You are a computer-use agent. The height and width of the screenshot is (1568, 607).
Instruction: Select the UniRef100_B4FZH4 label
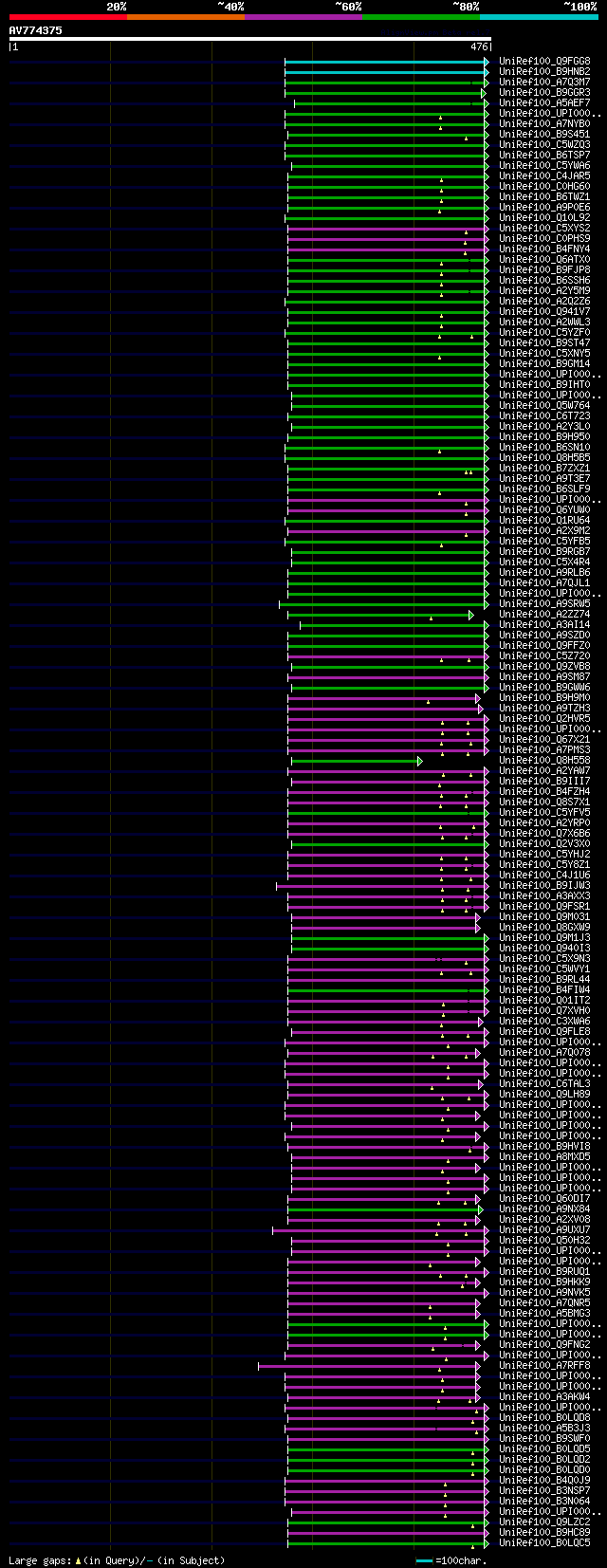coord(544,791)
